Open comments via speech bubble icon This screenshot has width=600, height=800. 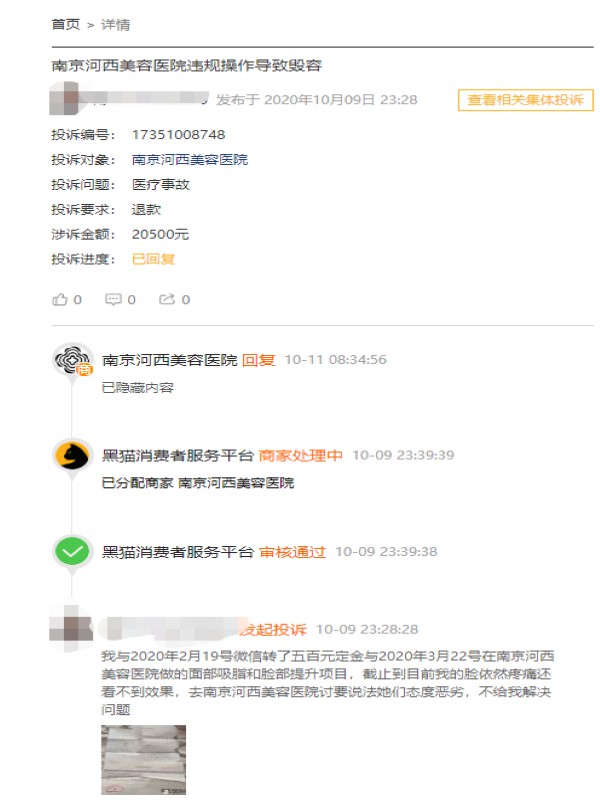tap(113, 299)
